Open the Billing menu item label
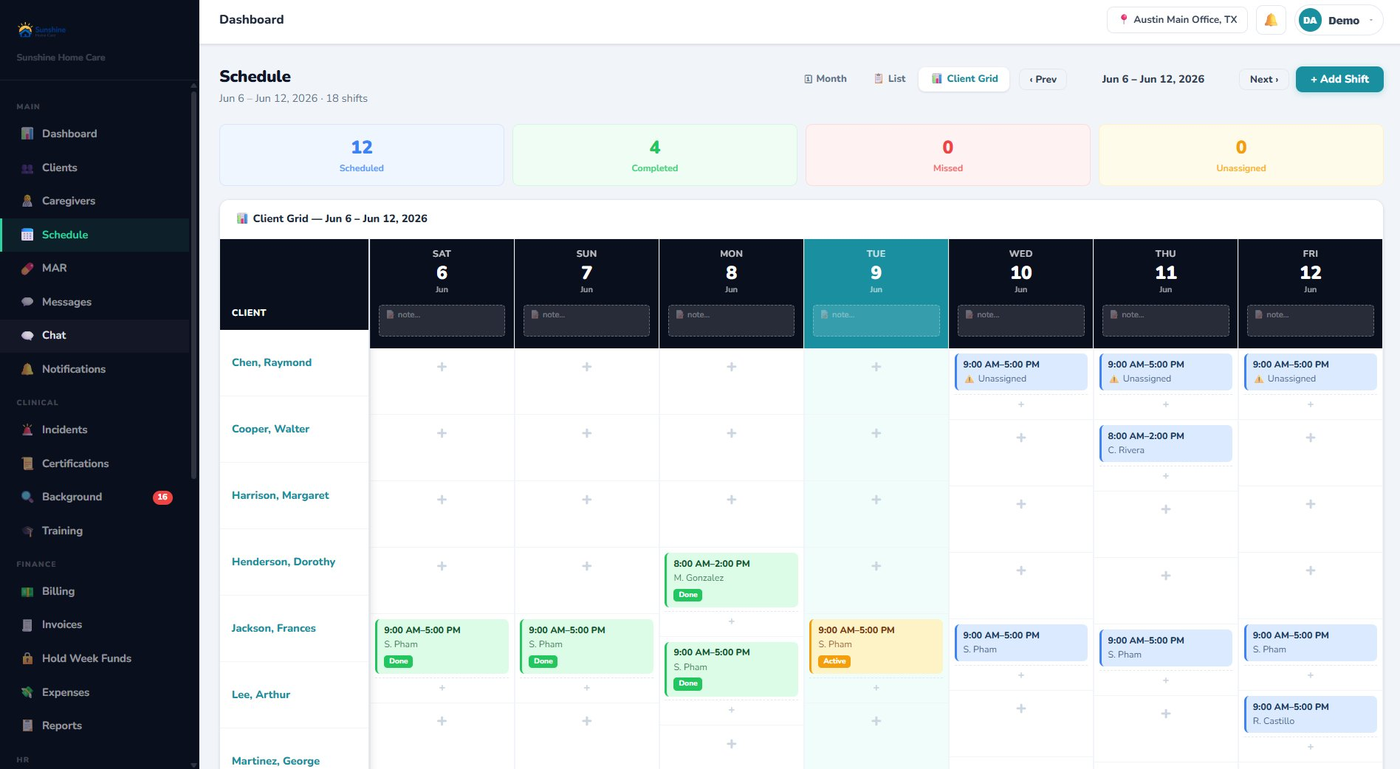Image resolution: width=1400 pixels, height=769 pixels. [58, 592]
